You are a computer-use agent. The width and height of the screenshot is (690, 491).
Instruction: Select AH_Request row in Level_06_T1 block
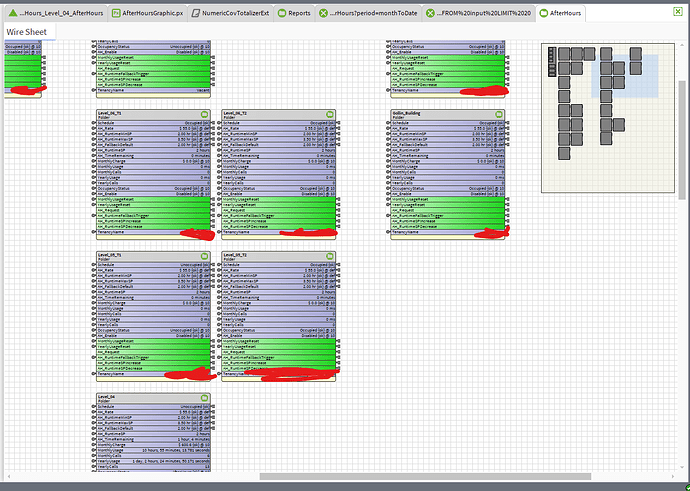pos(153,210)
